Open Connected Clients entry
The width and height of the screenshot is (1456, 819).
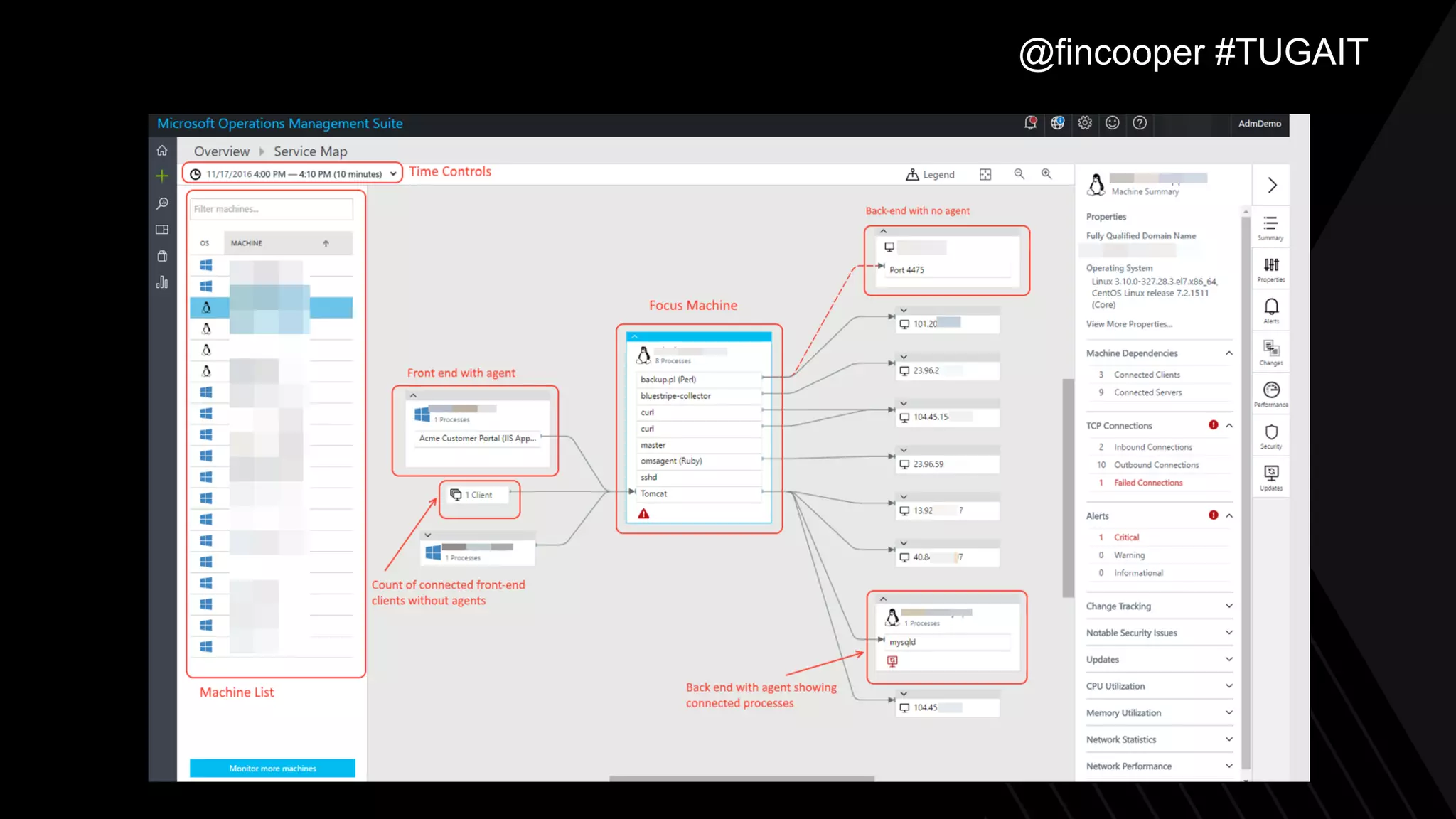point(1147,375)
